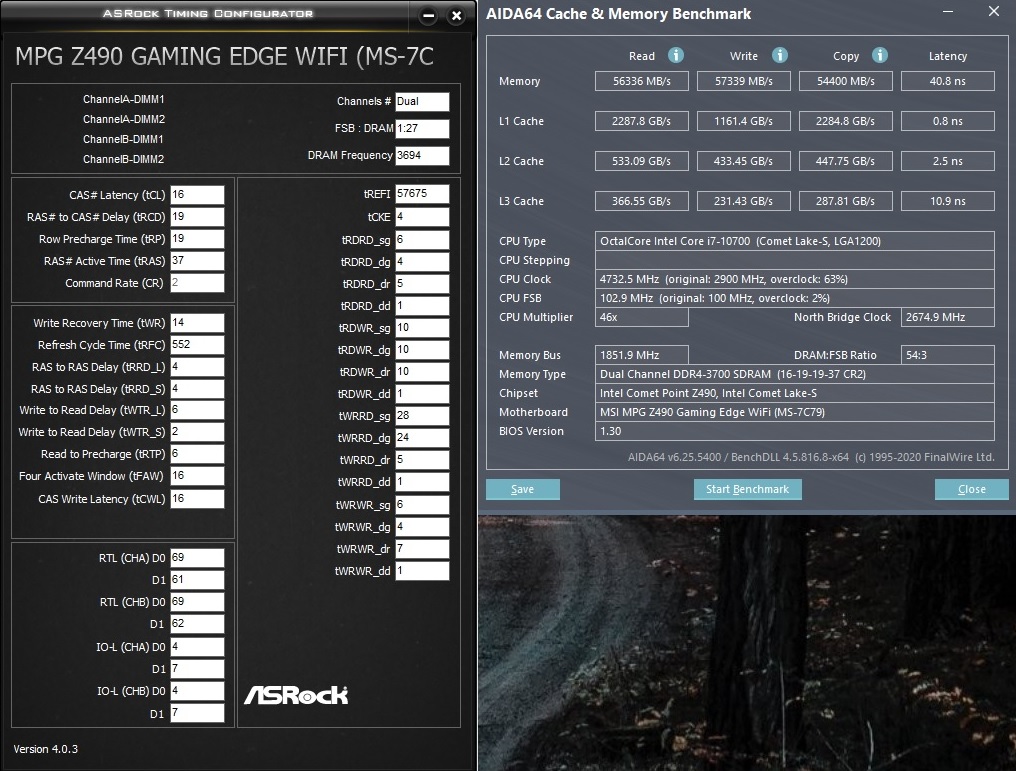Image resolution: width=1016 pixels, height=771 pixels.
Task: Click the tRRD_L value field
Action: pyautogui.click(x=197, y=367)
